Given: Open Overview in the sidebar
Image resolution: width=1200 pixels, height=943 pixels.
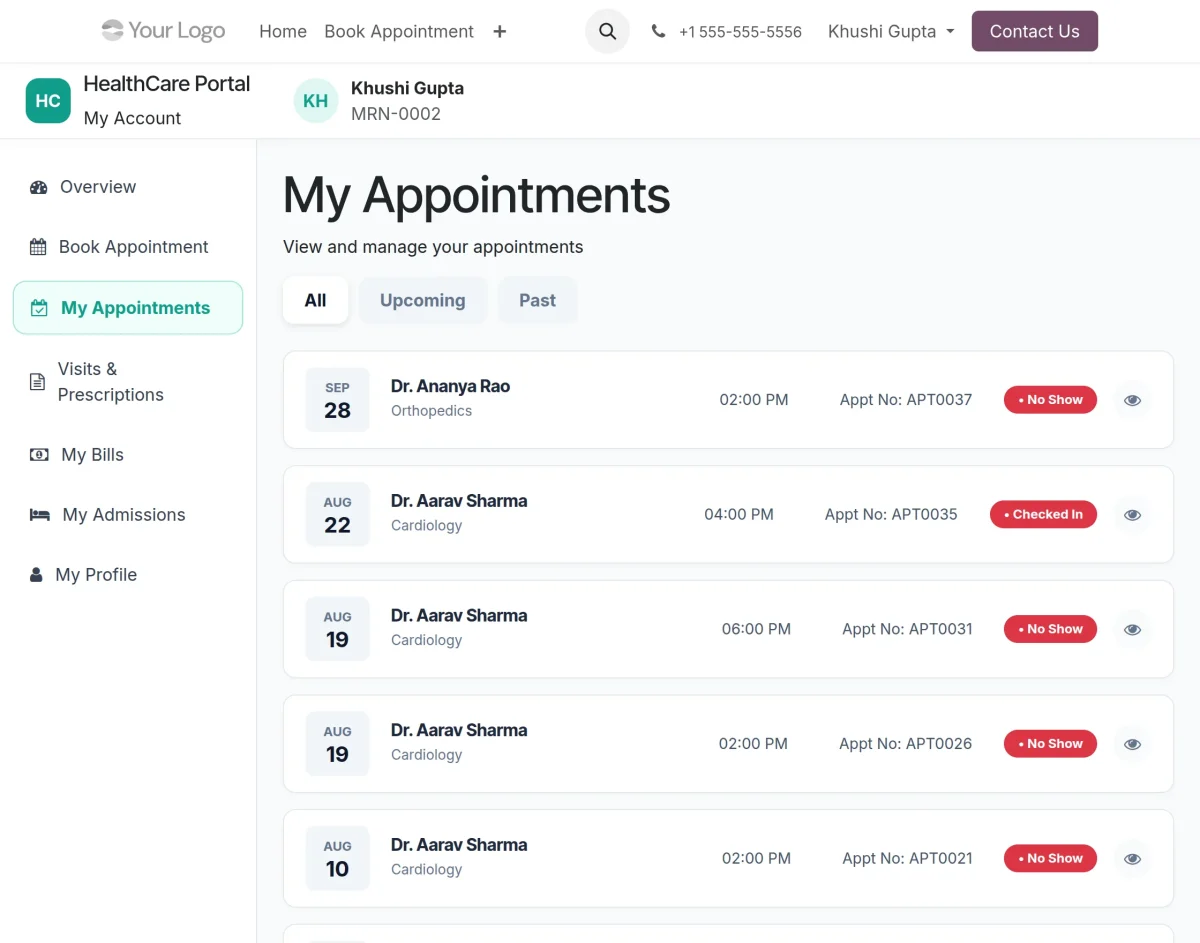Looking at the screenshot, I should point(128,187).
